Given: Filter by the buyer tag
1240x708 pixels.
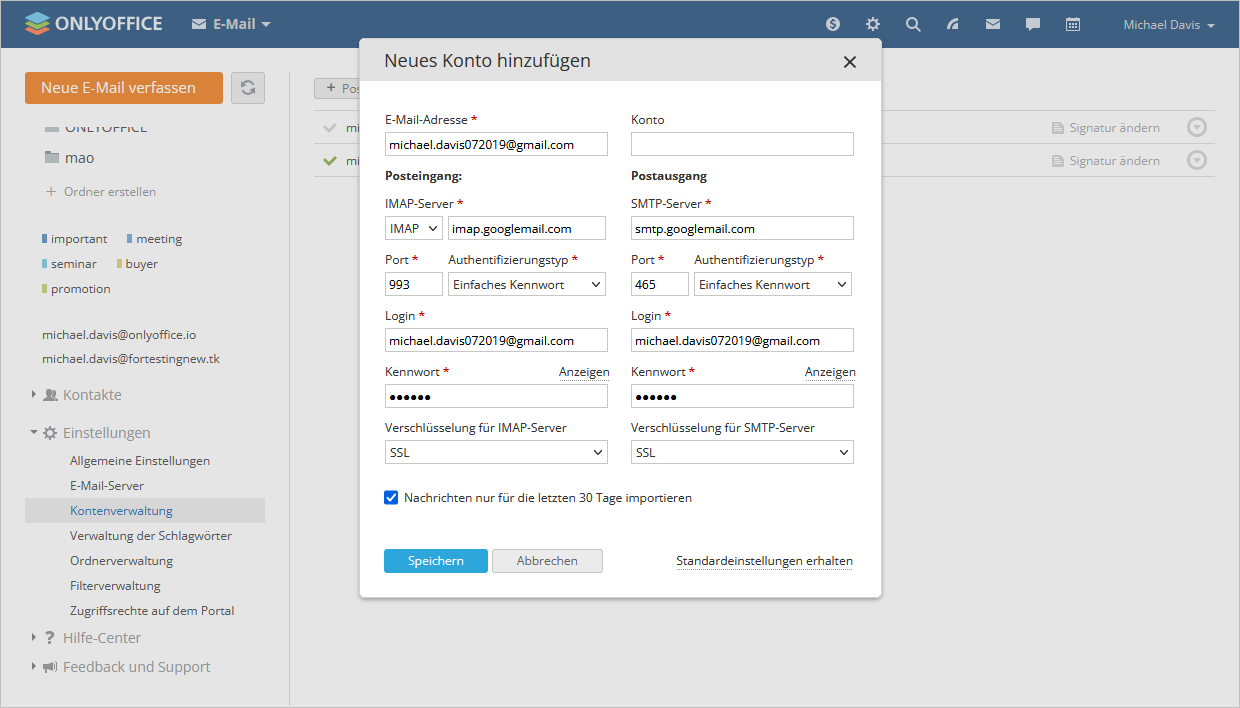Looking at the screenshot, I should tap(138, 264).
